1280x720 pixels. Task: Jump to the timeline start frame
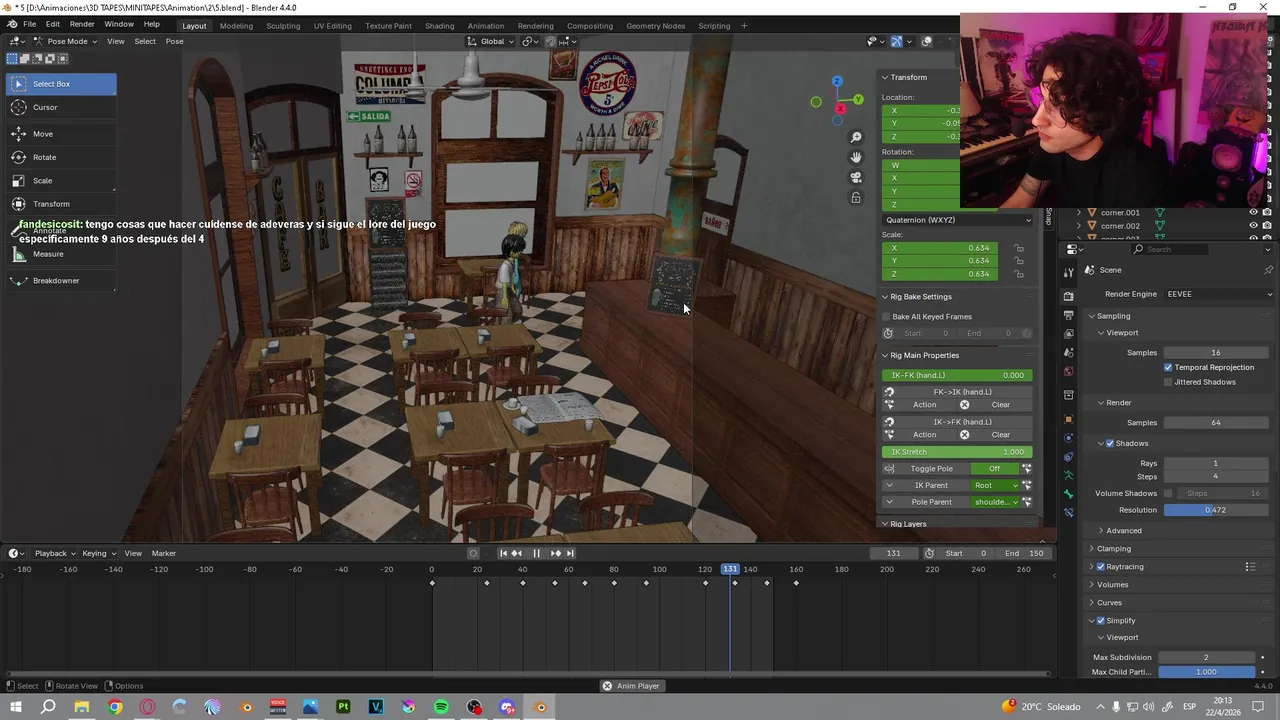(503, 553)
